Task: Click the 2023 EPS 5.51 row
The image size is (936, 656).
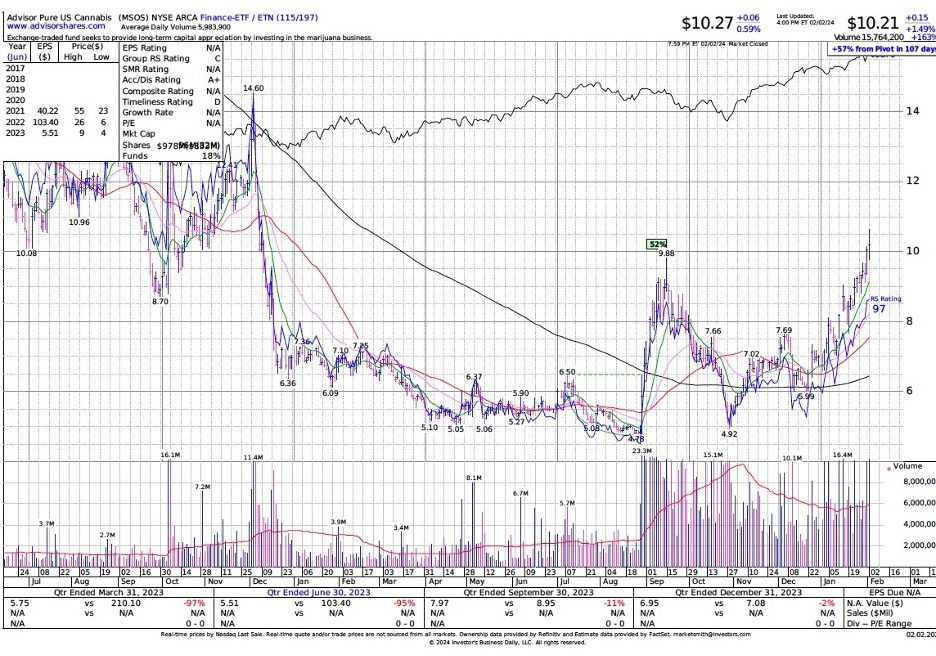Action: 57,133
